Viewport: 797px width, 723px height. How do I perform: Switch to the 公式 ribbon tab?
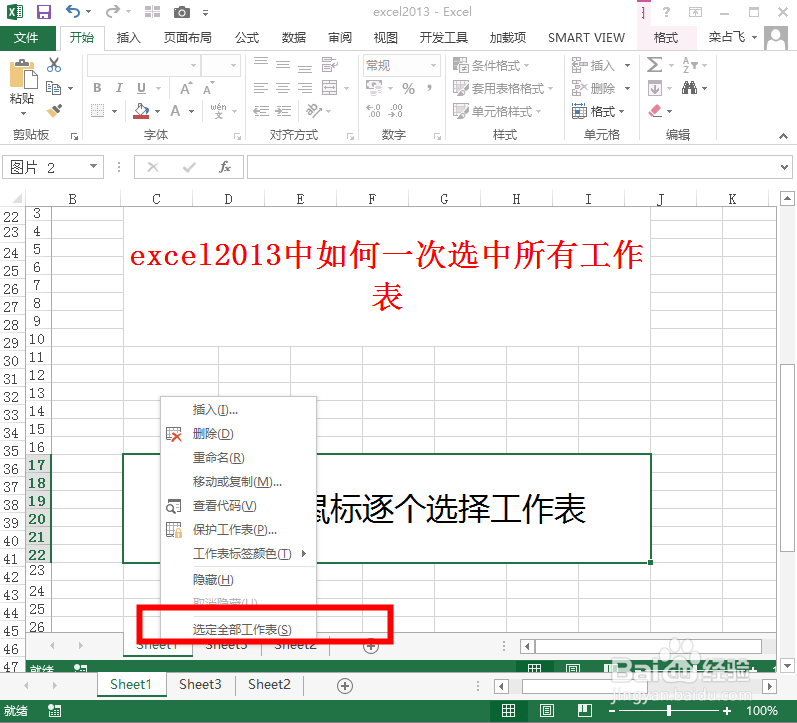coord(247,37)
